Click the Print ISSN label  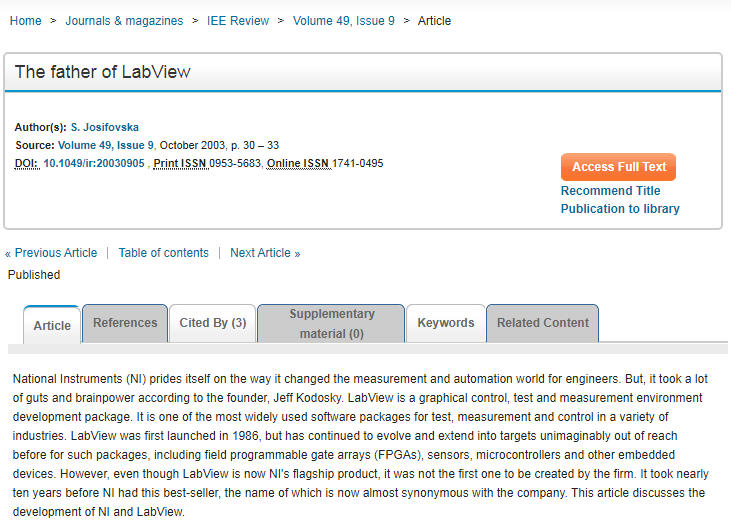click(180, 164)
